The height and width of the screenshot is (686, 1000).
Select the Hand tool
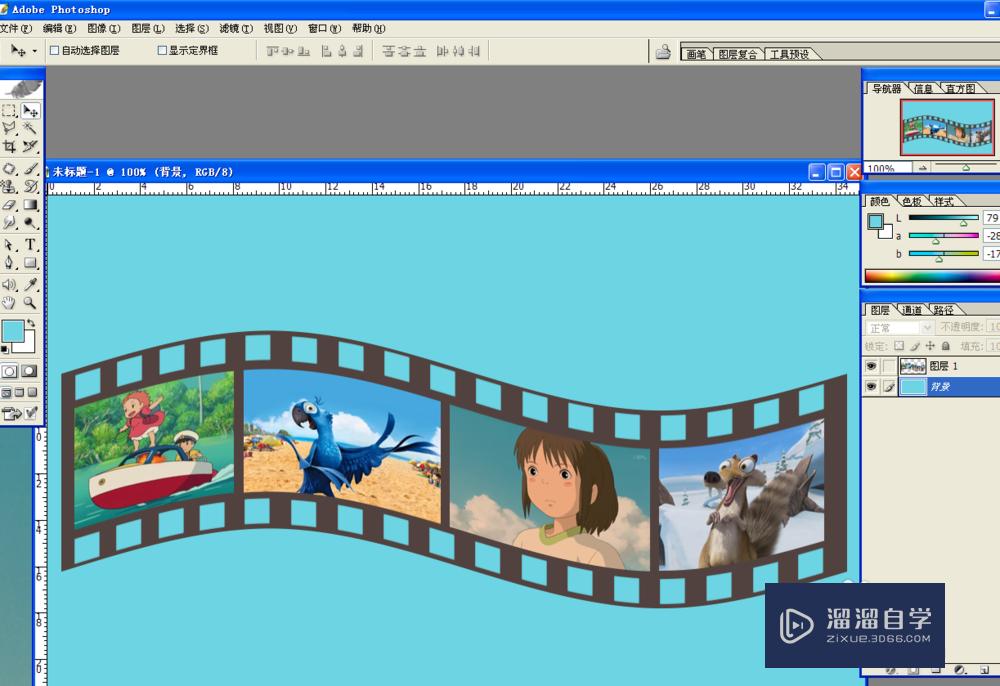click(x=9, y=303)
